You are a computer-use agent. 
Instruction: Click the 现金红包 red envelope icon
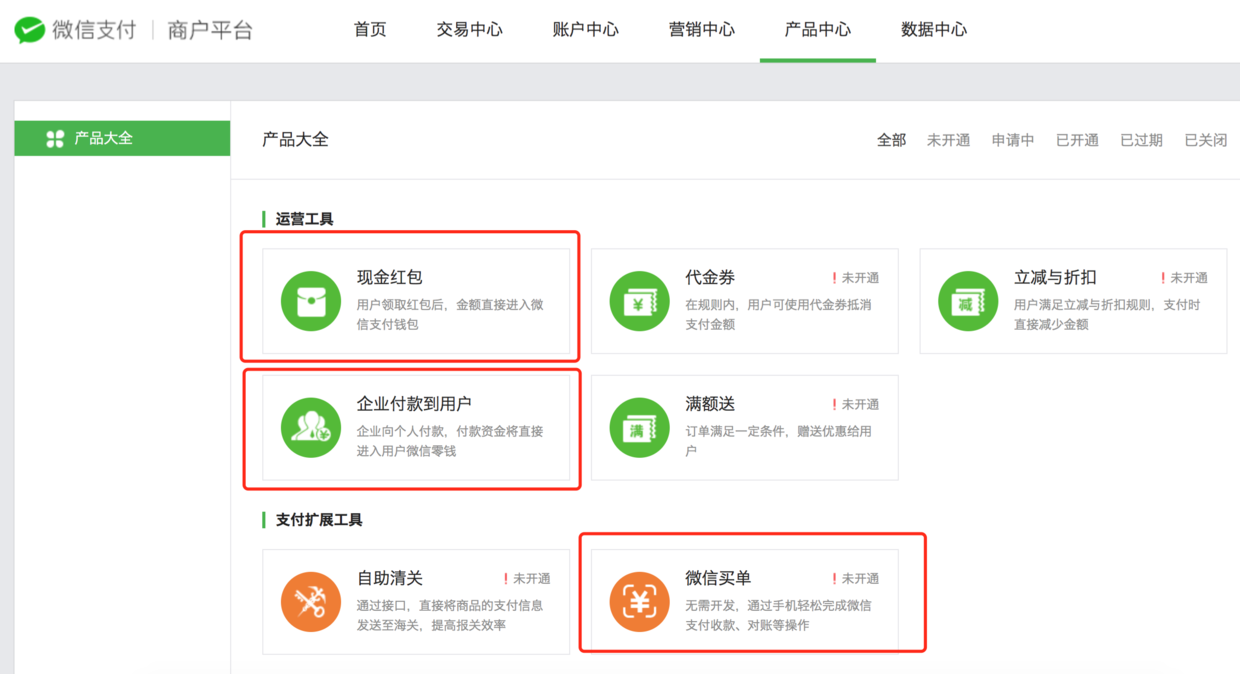tap(311, 301)
